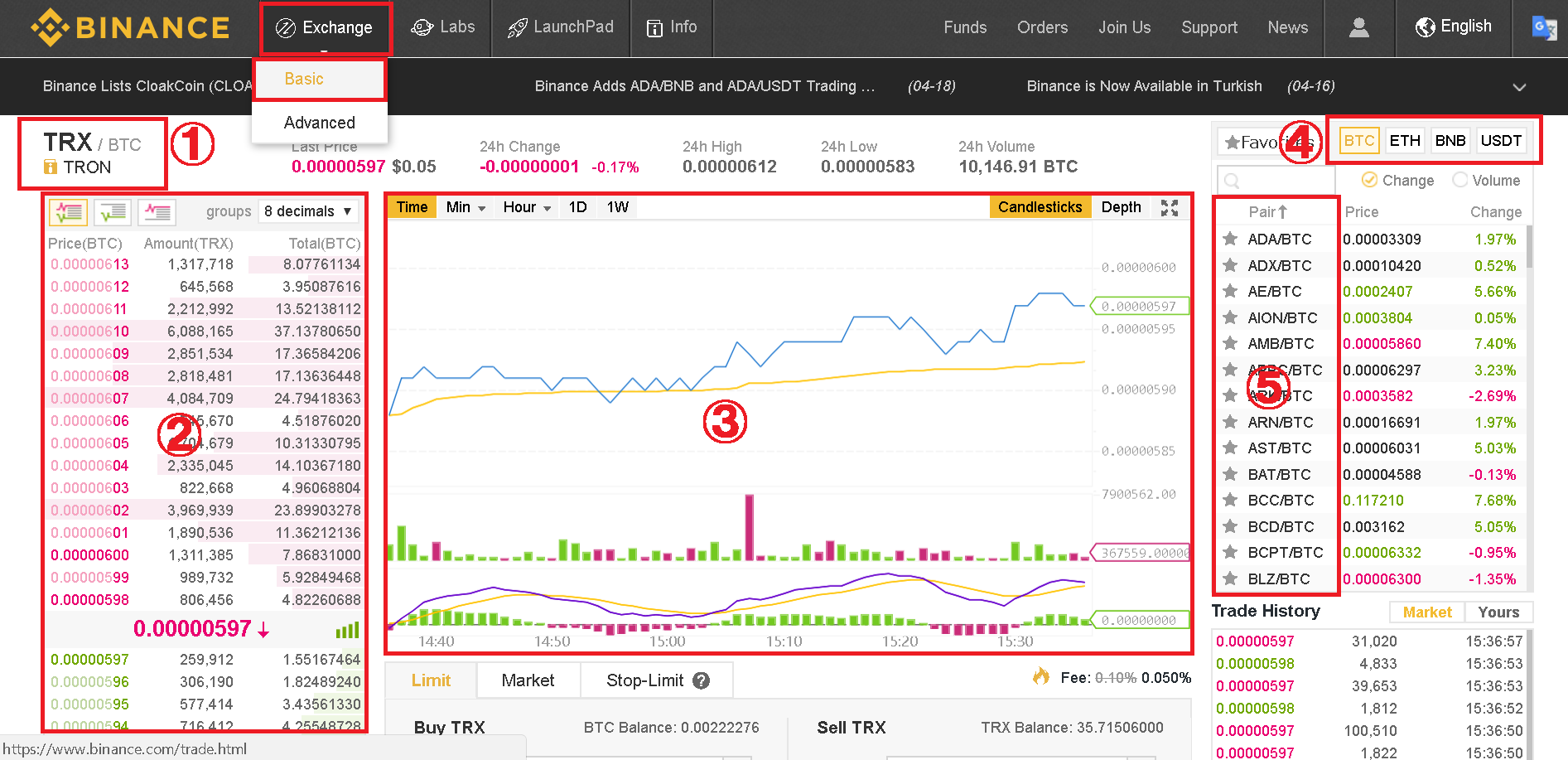This screenshot has height=760, width=1568.
Task: Select Time chart mode
Action: 412,207
